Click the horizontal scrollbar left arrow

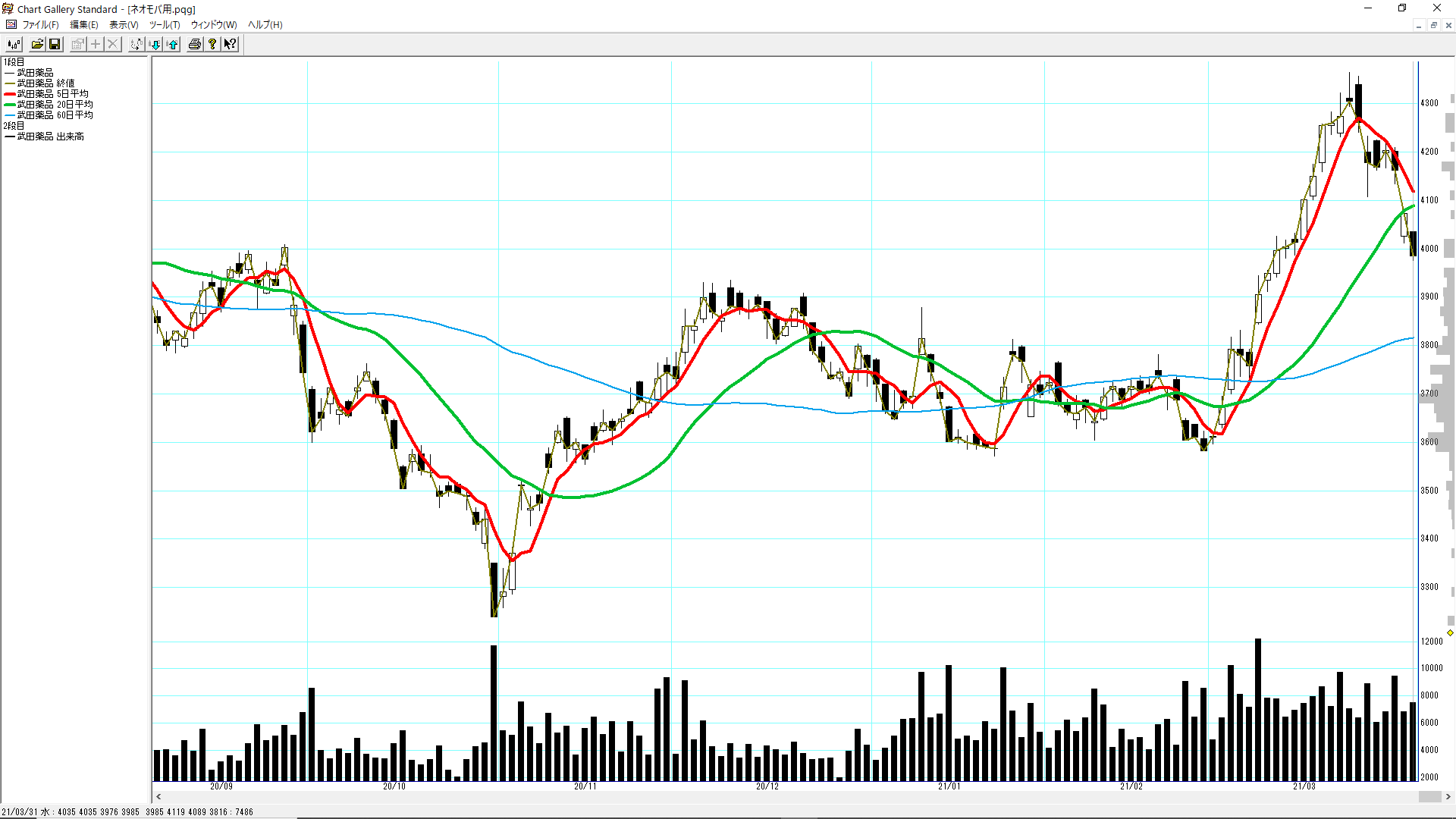tap(158, 797)
